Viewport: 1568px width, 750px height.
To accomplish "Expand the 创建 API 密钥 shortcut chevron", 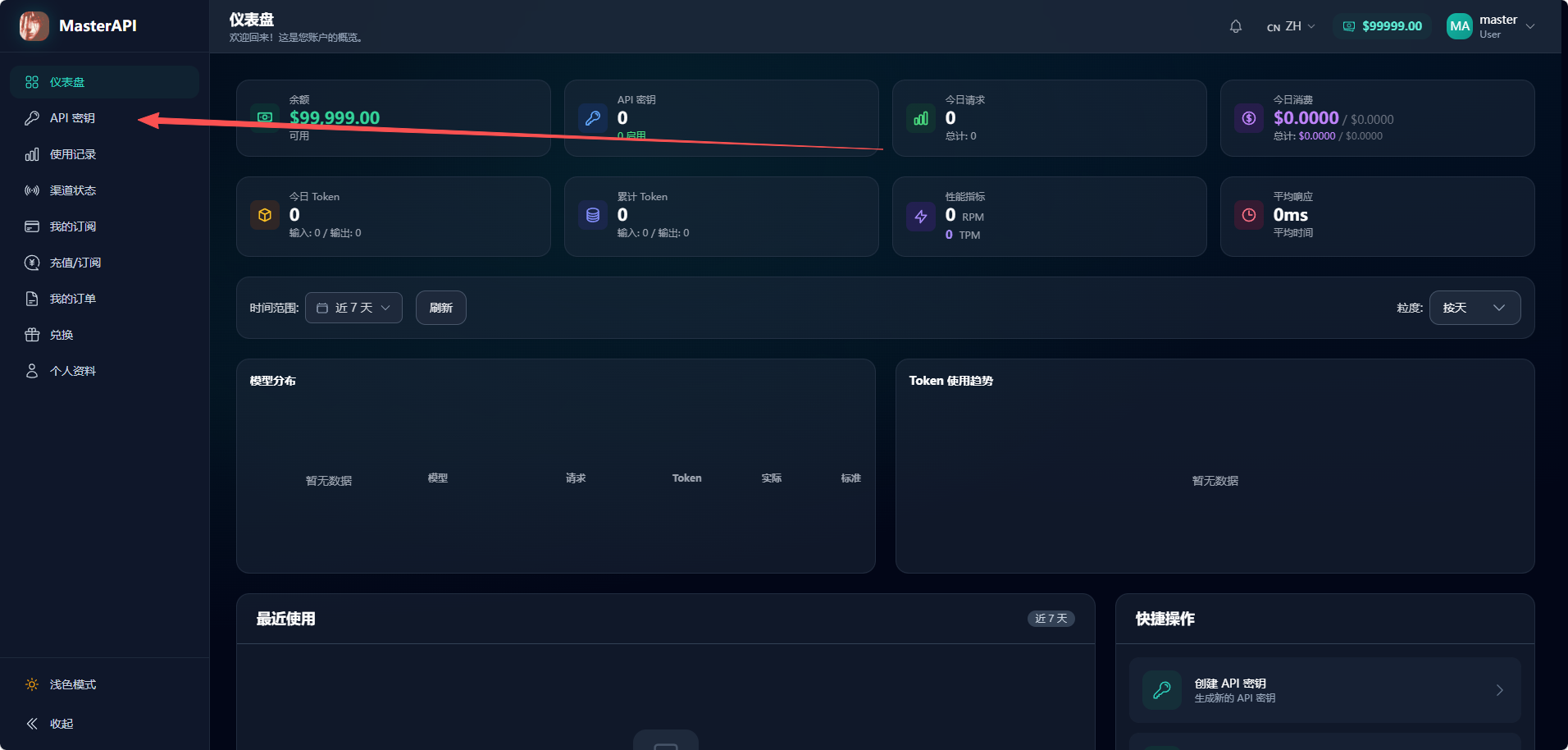I will [x=1500, y=690].
